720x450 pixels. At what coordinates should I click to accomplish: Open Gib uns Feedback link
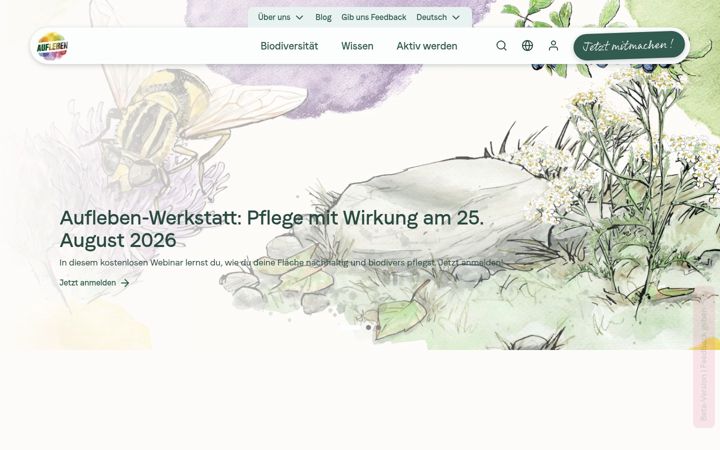point(374,17)
